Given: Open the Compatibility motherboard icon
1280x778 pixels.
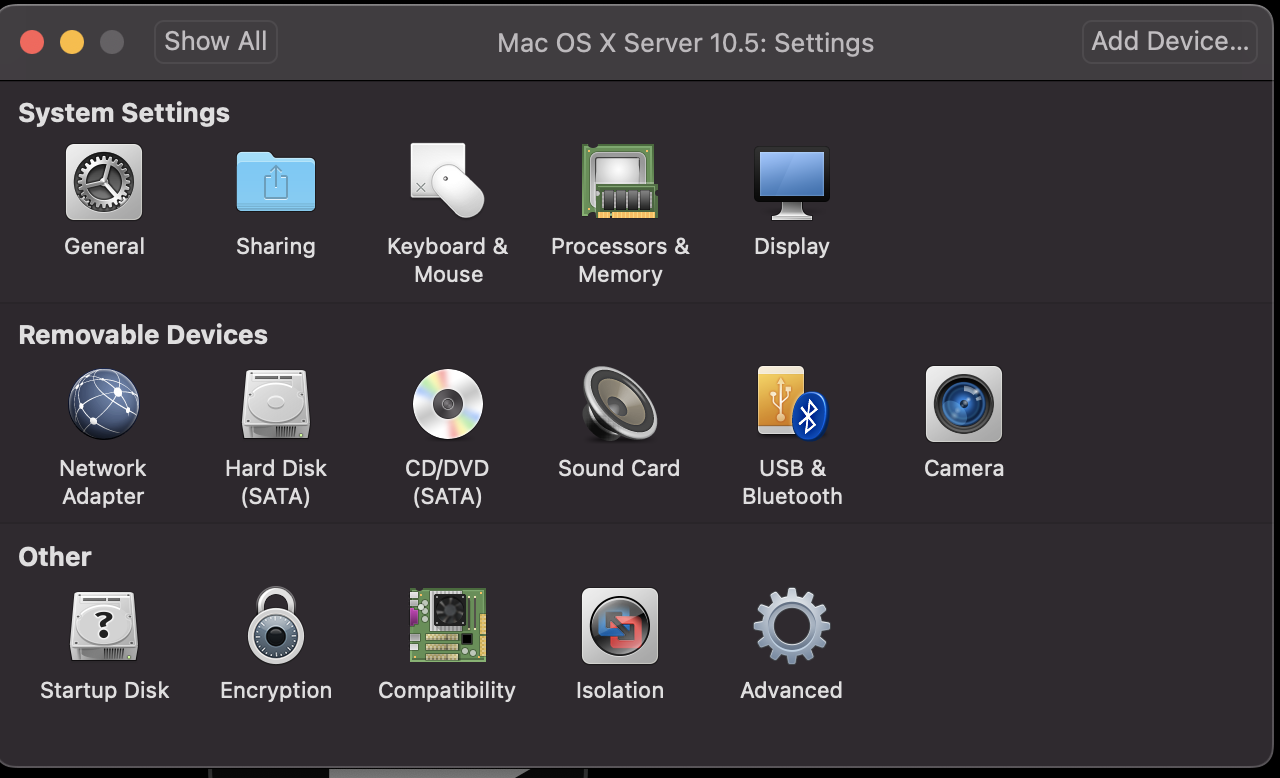Looking at the screenshot, I should [447, 626].
